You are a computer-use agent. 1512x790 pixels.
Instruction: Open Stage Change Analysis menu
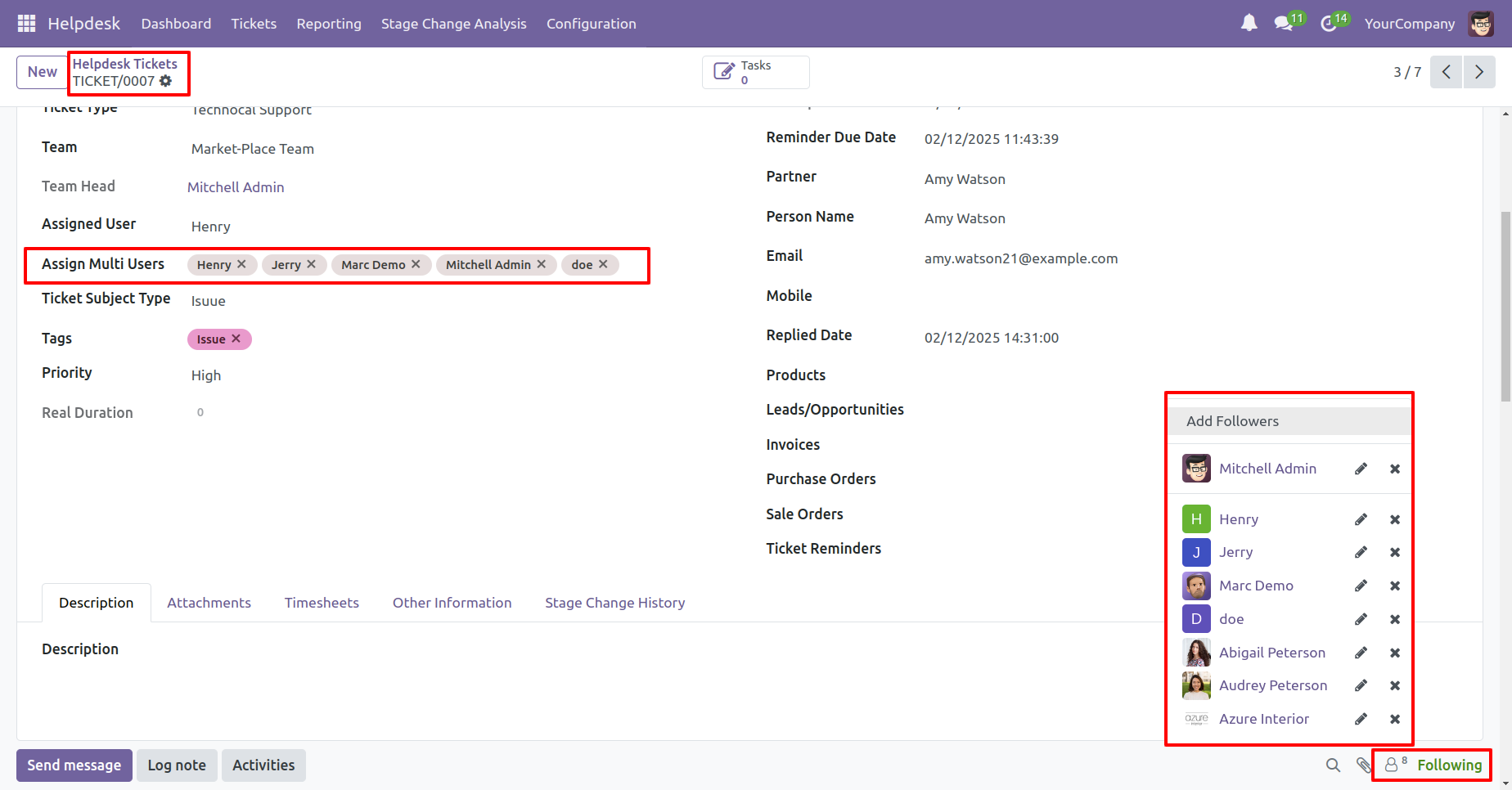[454, 24]
